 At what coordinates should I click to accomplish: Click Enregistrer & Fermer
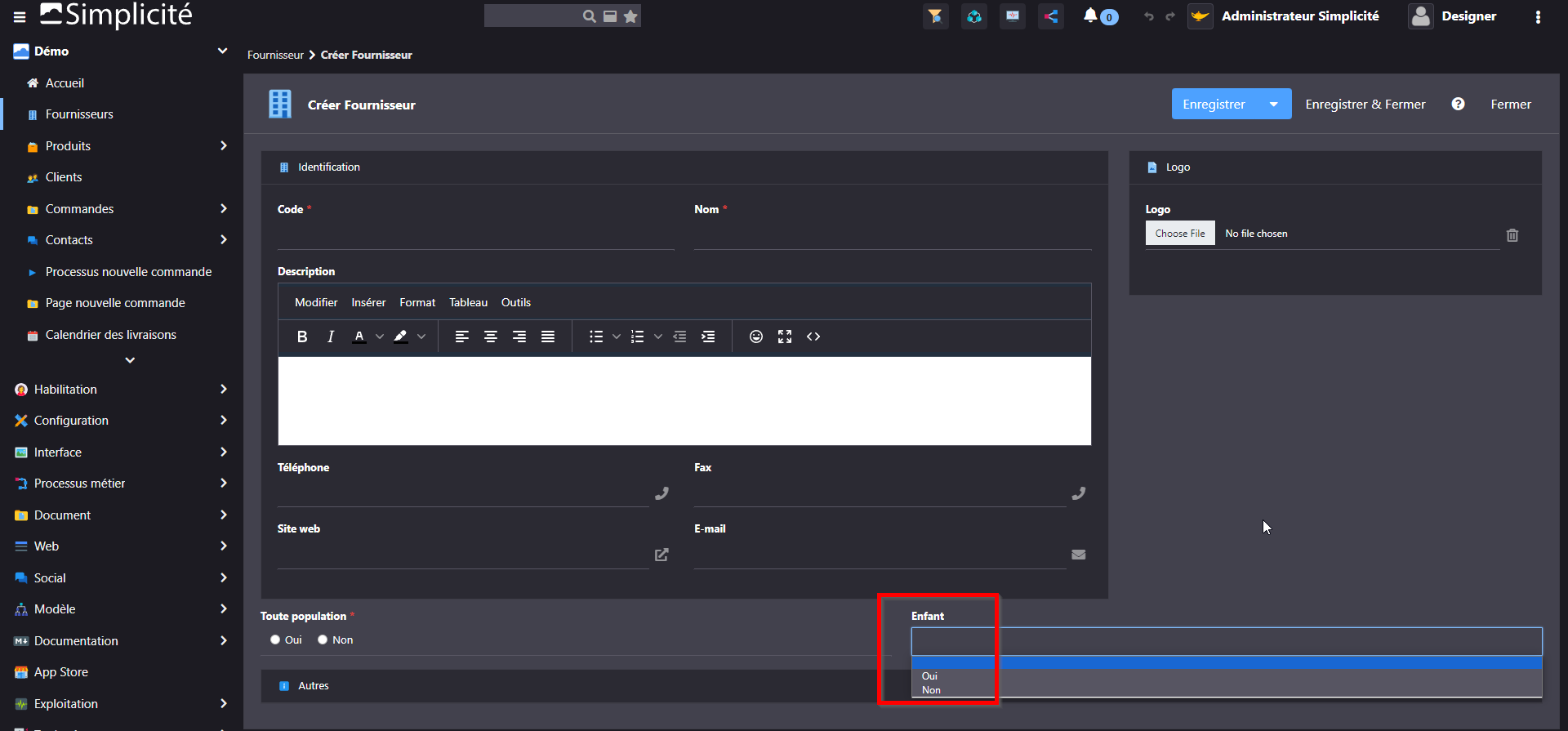[1365, 104]
